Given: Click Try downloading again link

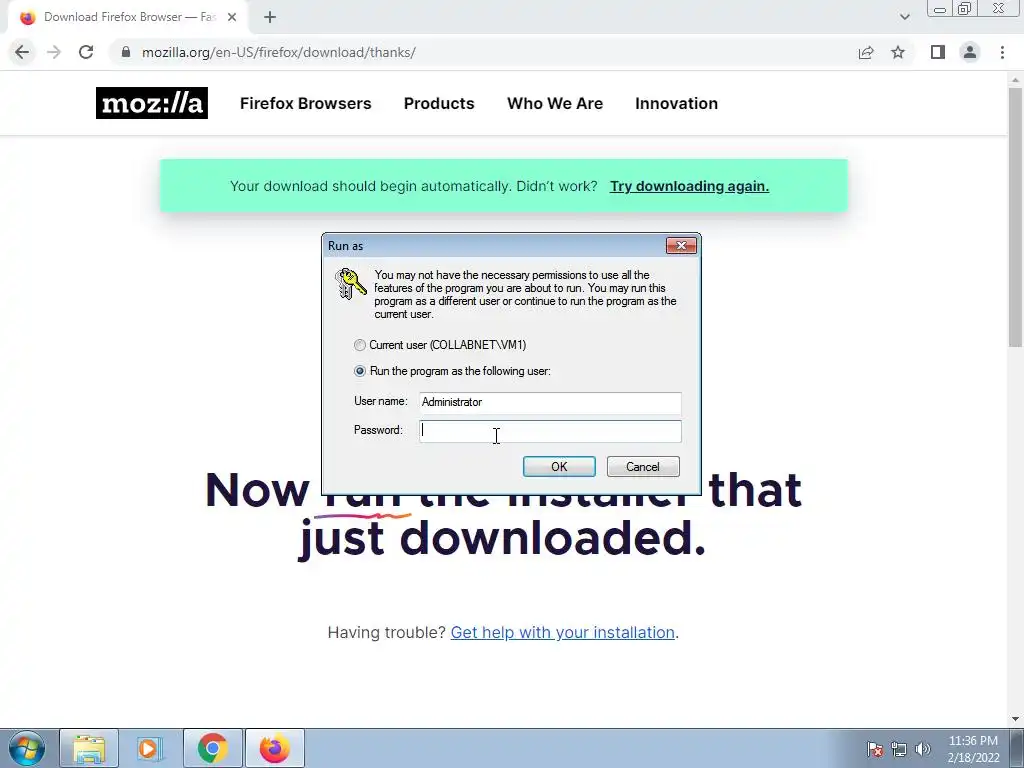Looking at the screenshot, I should point(689,186).
